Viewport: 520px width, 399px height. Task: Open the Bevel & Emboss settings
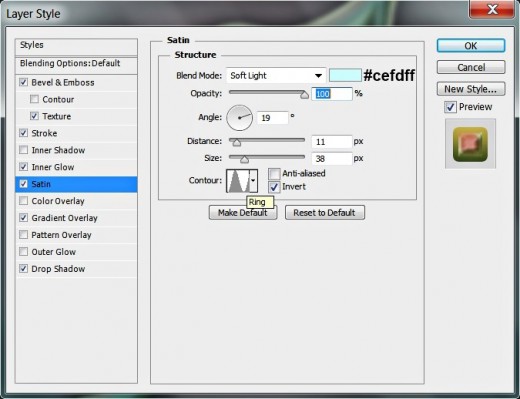click(x=63, y=82)
